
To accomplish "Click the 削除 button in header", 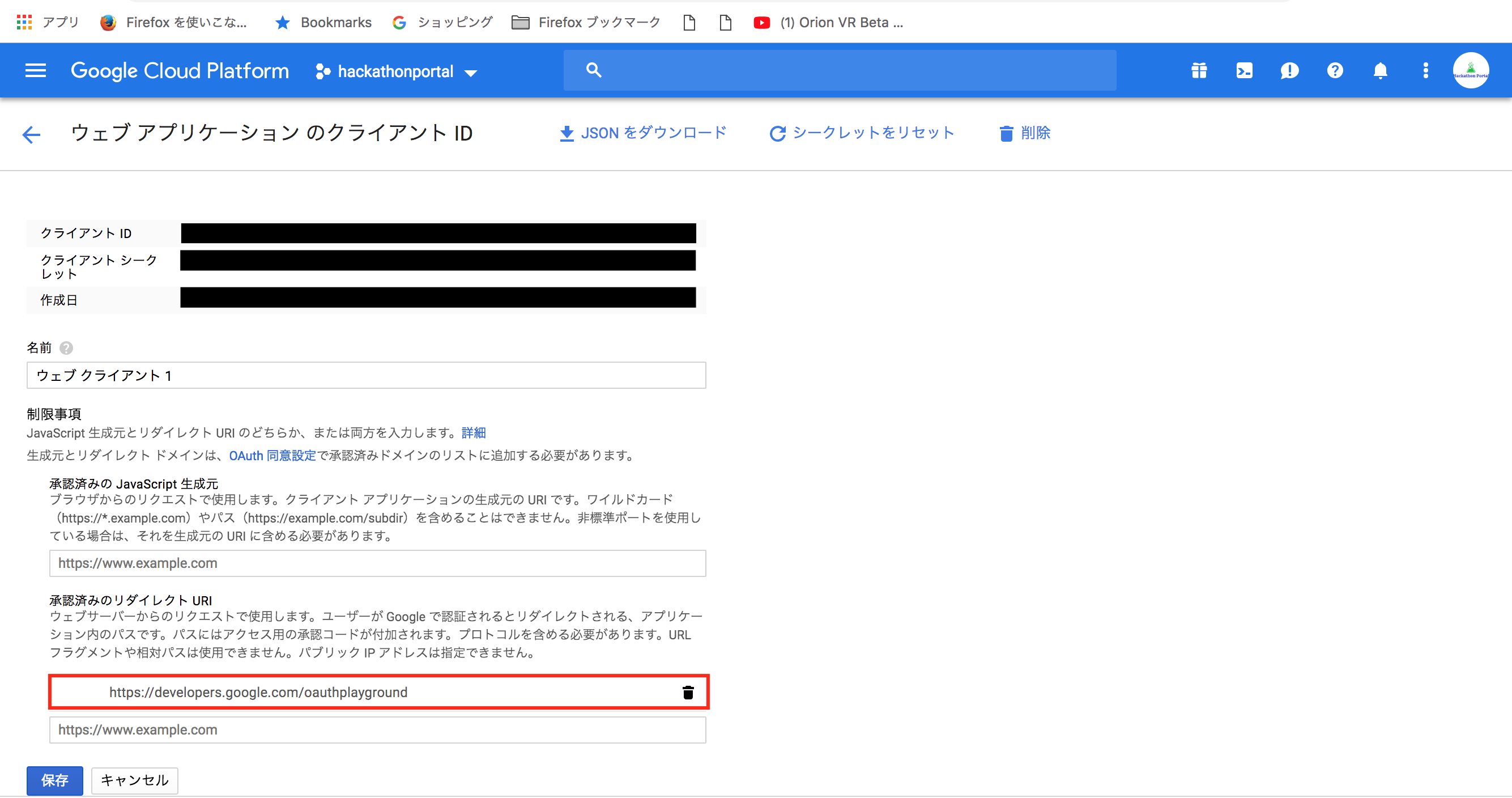I will 1025,133.
